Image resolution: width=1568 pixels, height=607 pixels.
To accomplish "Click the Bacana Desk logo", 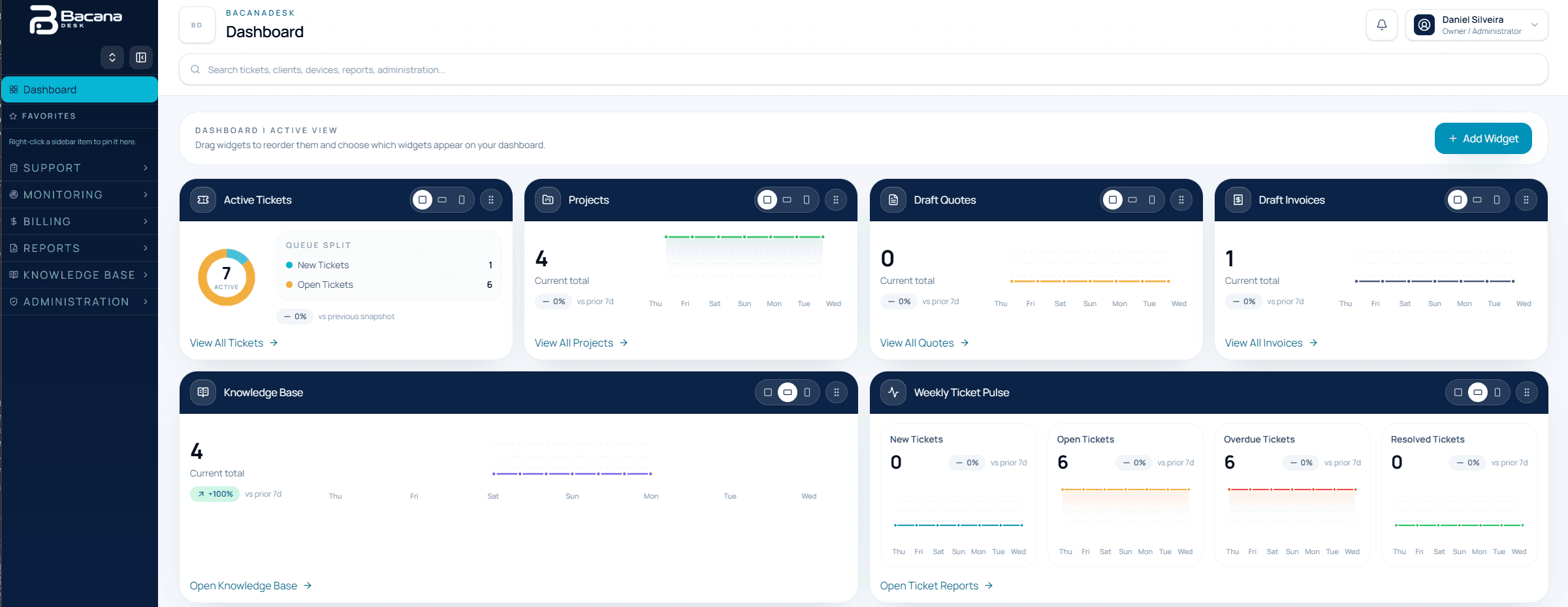I will pyautogui.click(x=76, y=19).
